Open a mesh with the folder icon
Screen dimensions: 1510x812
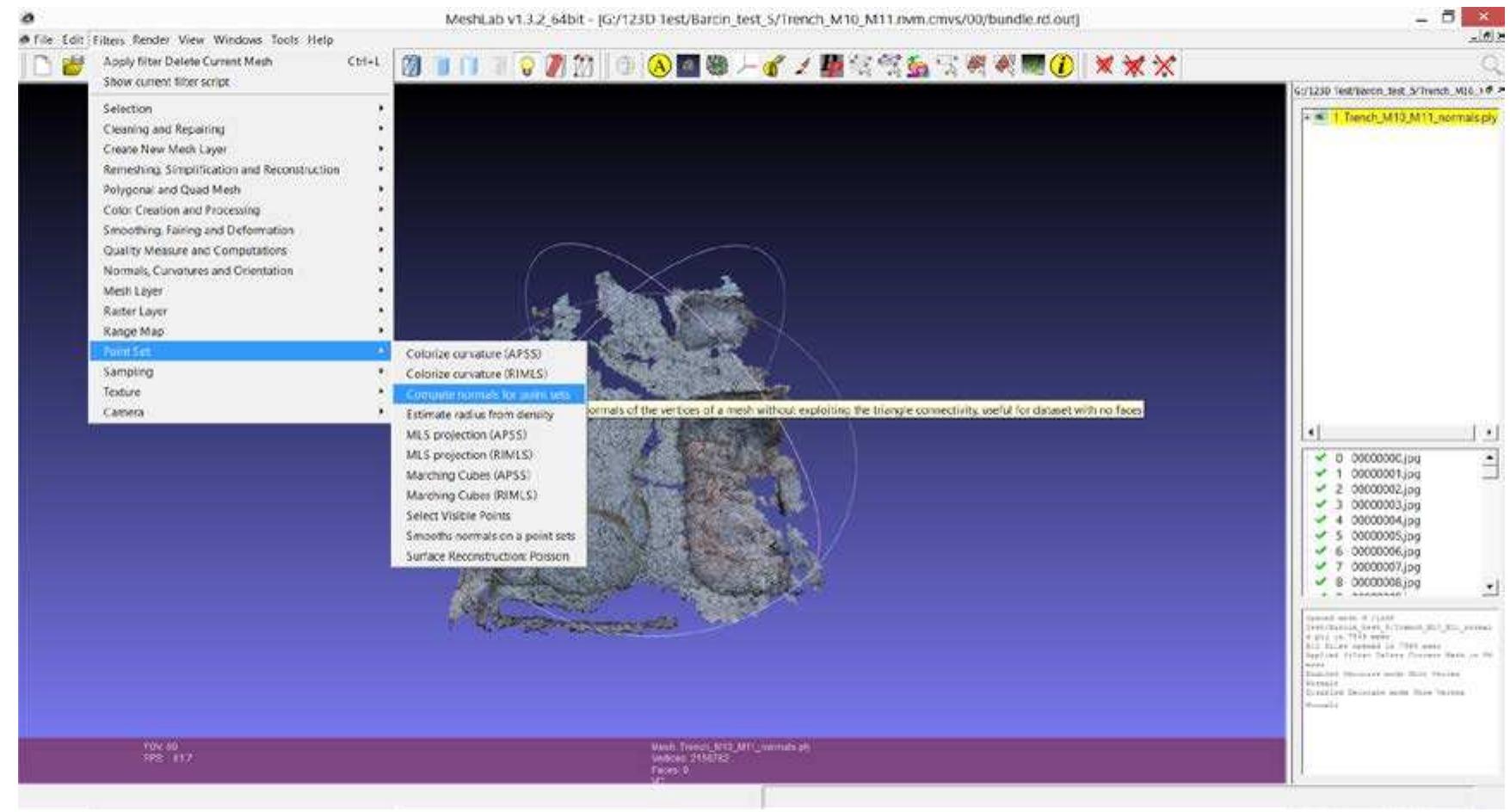(73, 66)
